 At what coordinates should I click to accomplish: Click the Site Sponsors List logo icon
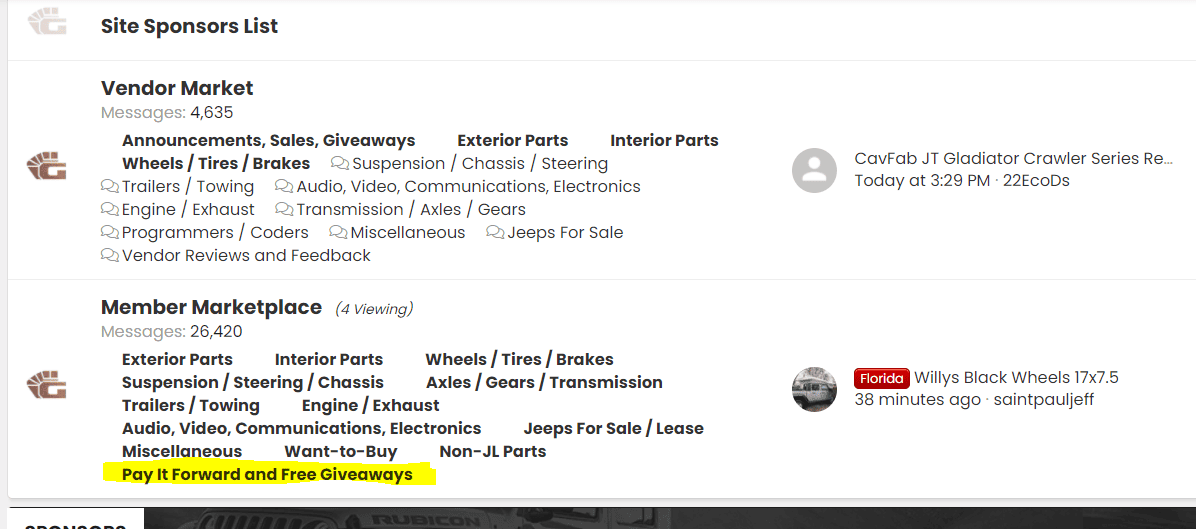[x=47, y=22]
